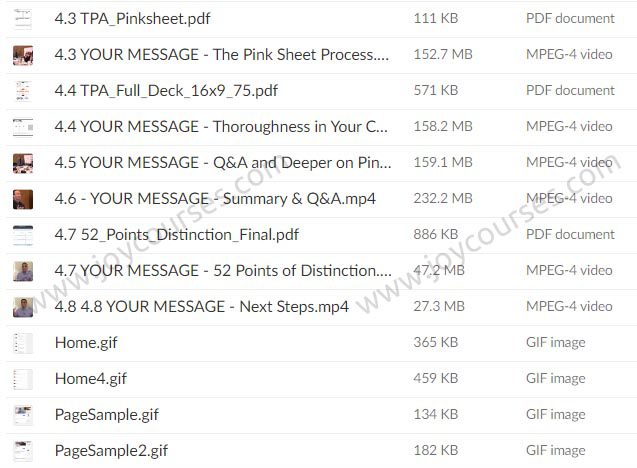Select the Thoroughness in Your C... video icon
The width and height of the screenshot is (637, 468).
coord(23,127)
